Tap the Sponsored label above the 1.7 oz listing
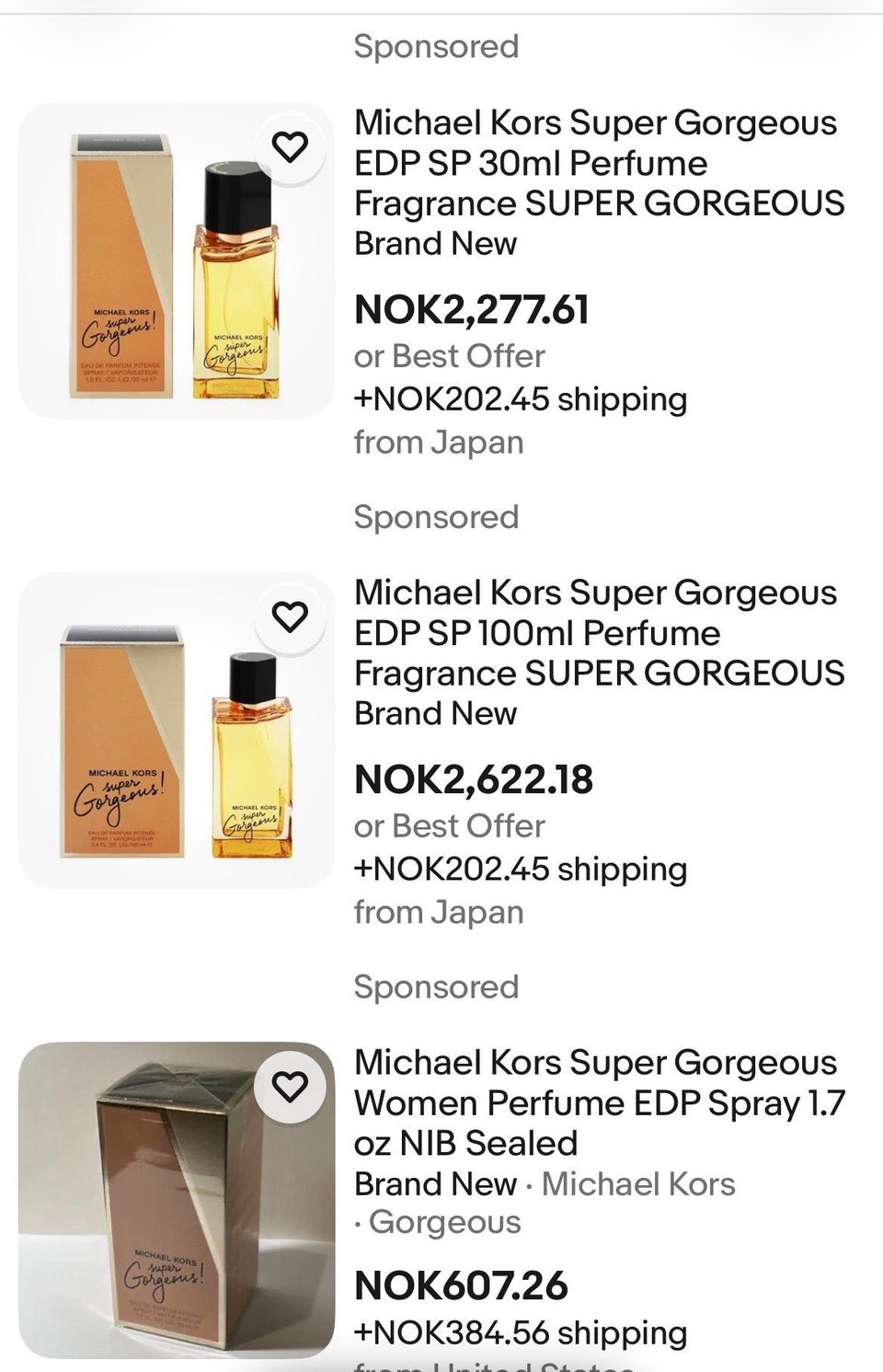The width and height of the screenshot is (883, 1372). coord(436,986)
